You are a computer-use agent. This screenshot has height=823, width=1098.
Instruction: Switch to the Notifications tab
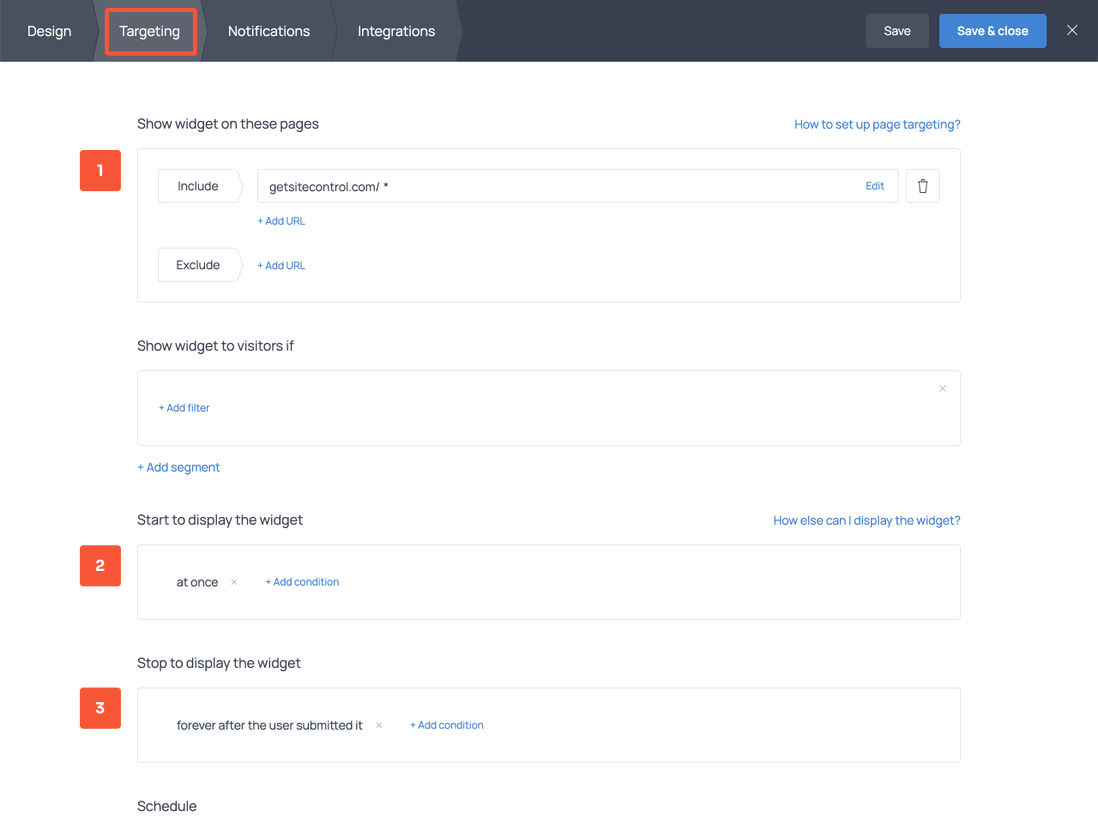268,31
